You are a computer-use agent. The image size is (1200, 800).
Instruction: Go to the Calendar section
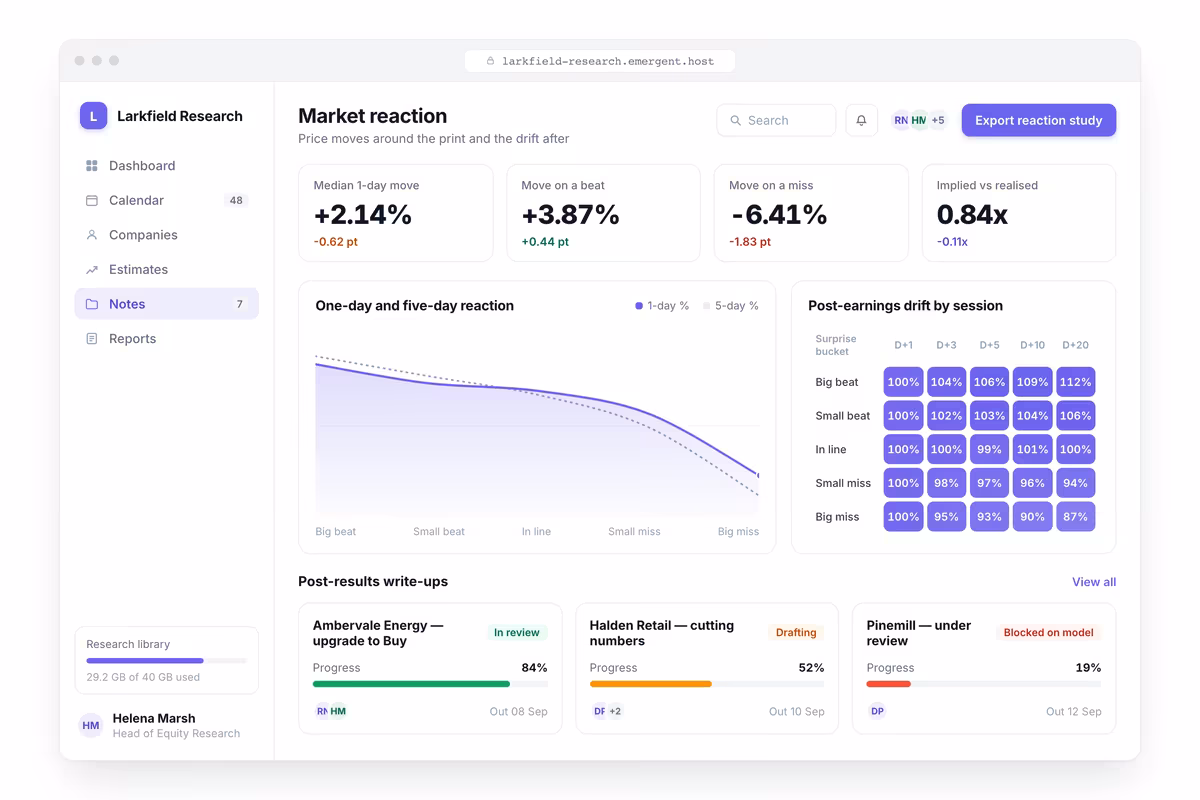tap(167, 200)
